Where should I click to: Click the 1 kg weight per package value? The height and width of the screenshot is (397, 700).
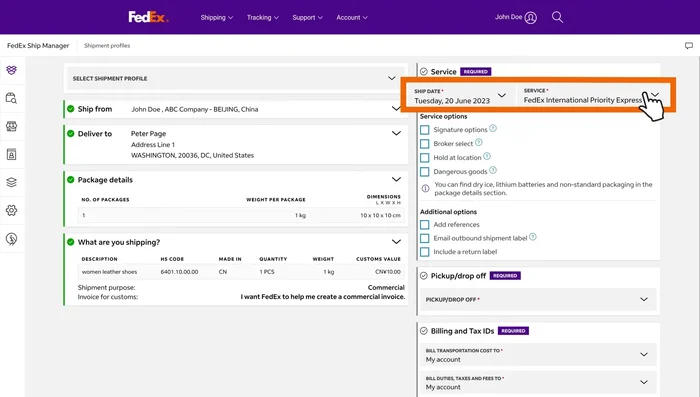pyautogui.click(x=300, y=215)
